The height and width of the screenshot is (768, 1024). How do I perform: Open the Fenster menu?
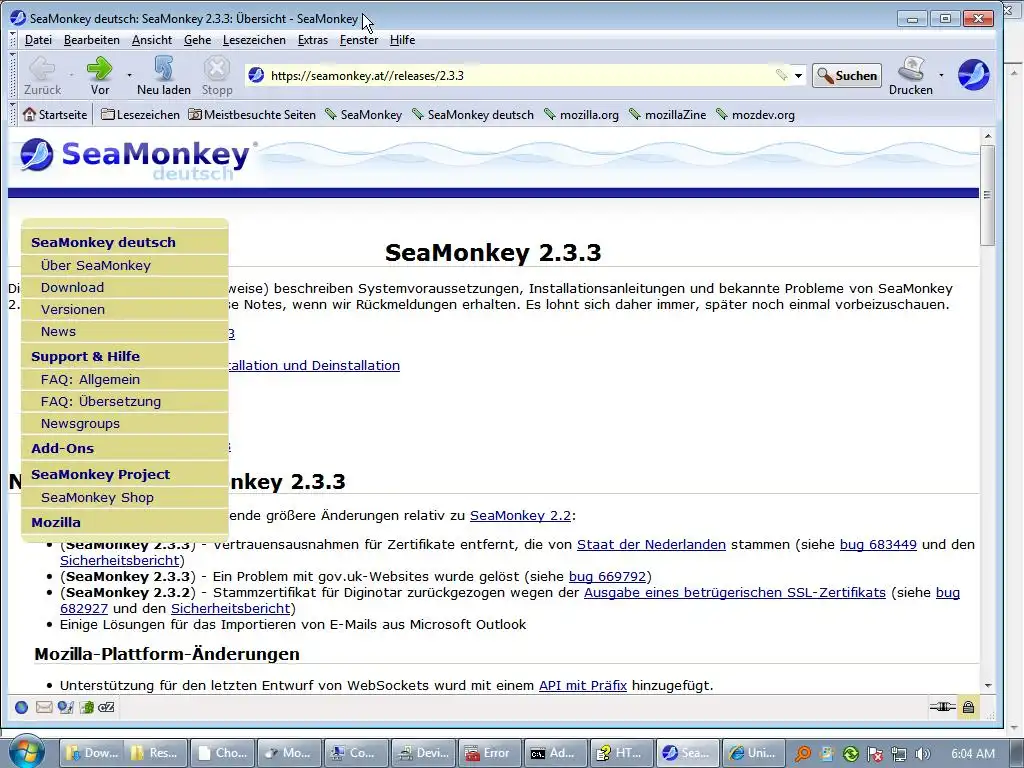pyautogui.click(x=359, y=40)
